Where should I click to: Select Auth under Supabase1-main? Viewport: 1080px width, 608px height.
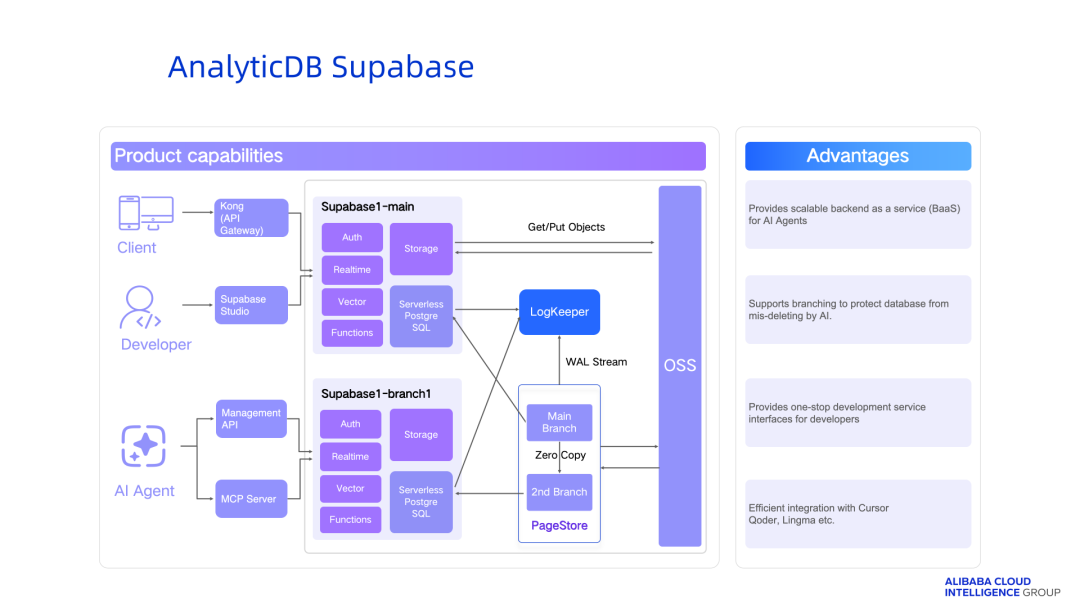point(352,238)
